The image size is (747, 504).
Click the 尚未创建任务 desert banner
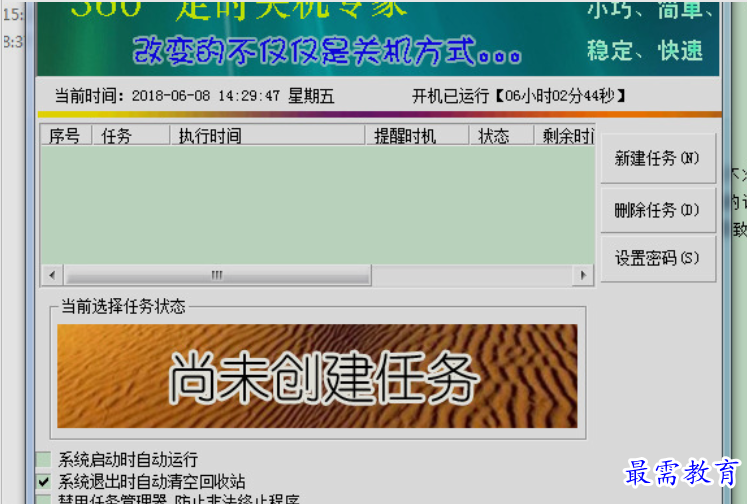coord(317,376)
